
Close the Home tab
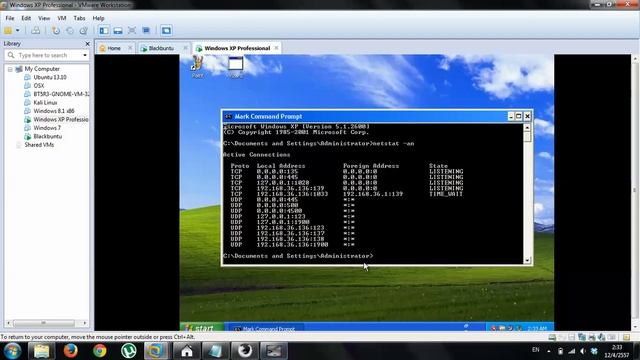(130, 48)
